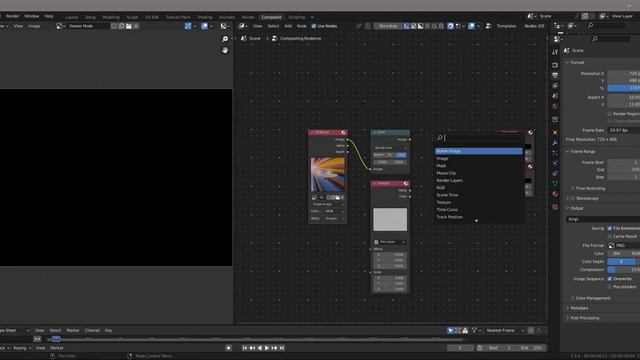Screen dimensions: 640x360
Task: Click the Dope Sheet funnel filter icon
Action: pyautogui.click(x=474, y=331)
